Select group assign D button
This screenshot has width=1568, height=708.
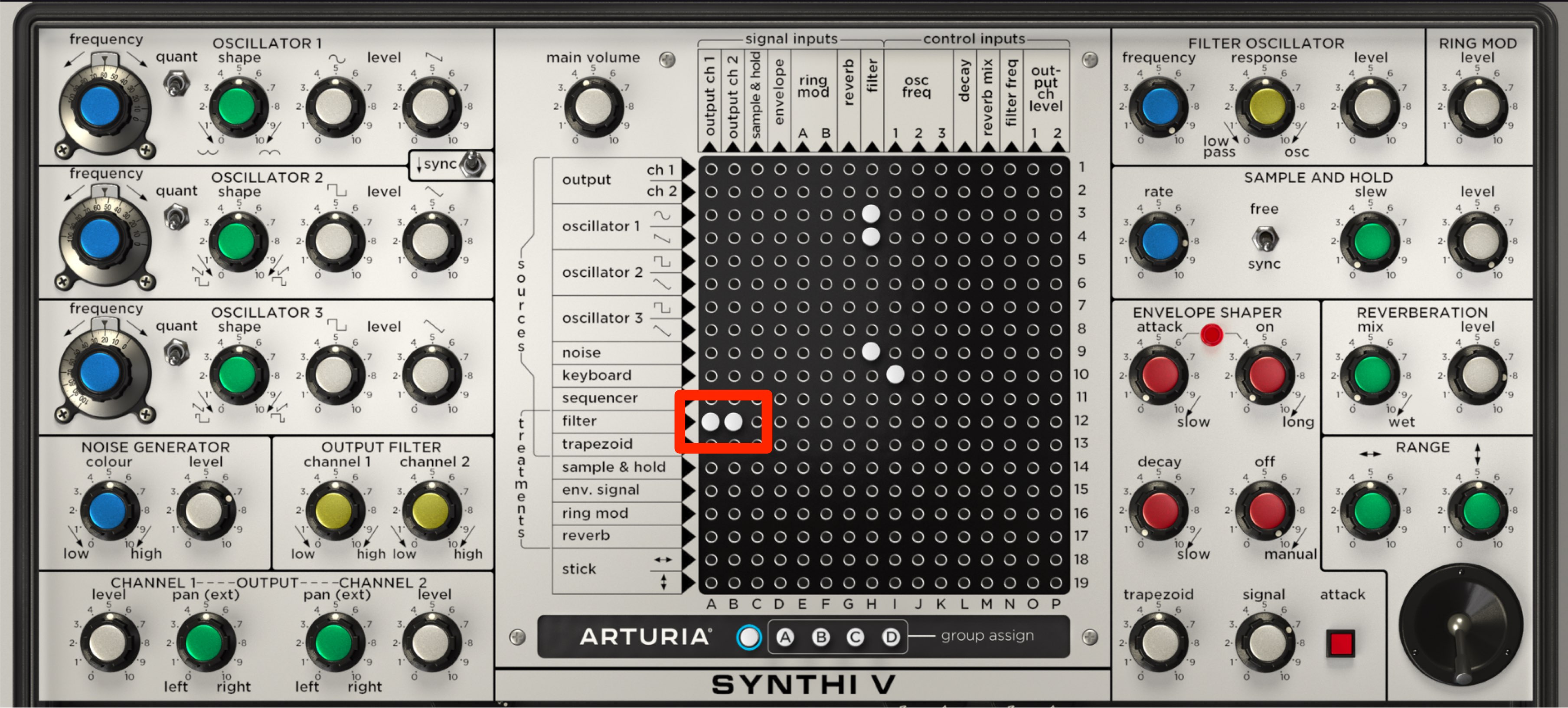pyautogui.click(x=891, y=637)
